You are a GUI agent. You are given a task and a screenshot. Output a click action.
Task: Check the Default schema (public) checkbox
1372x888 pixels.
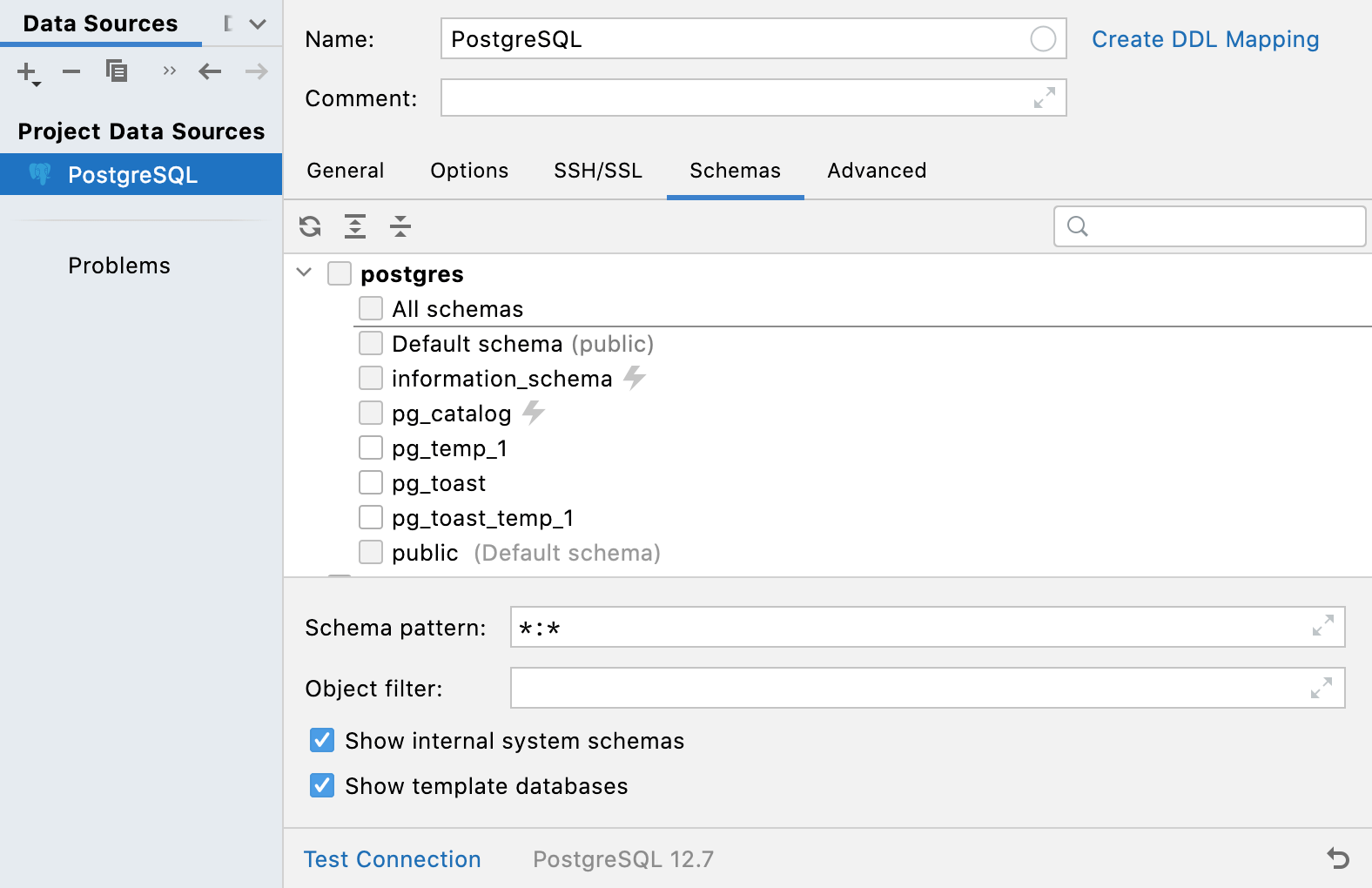pyautogui.click(x=371, y=343)
